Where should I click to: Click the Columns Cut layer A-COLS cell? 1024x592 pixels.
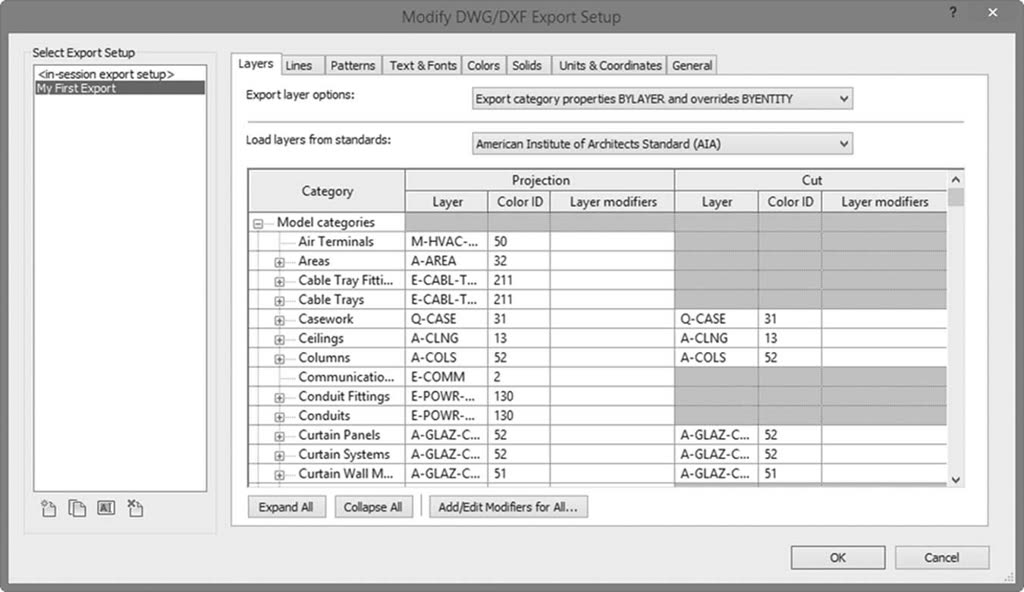[716, 357]
